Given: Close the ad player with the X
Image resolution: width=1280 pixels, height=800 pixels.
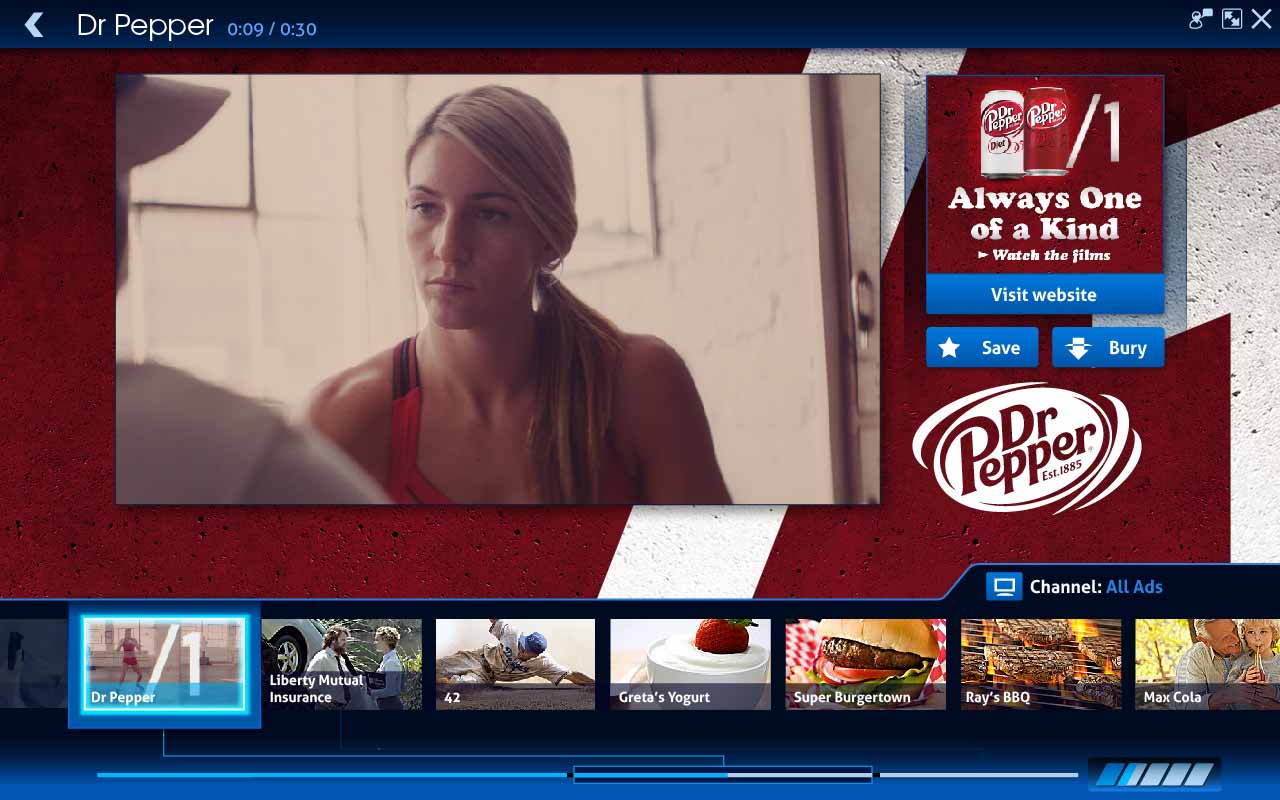Looking at the screenshot, I should point(1261,19).
